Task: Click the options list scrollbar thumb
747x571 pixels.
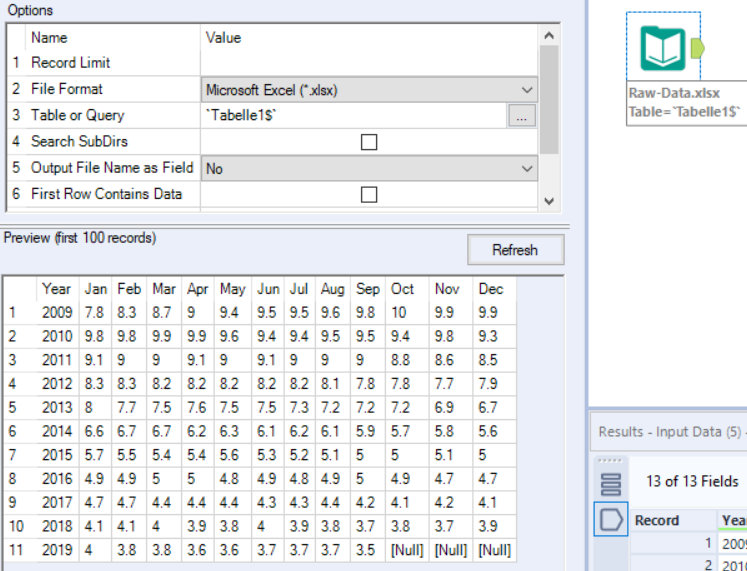Action: (549, 99)
